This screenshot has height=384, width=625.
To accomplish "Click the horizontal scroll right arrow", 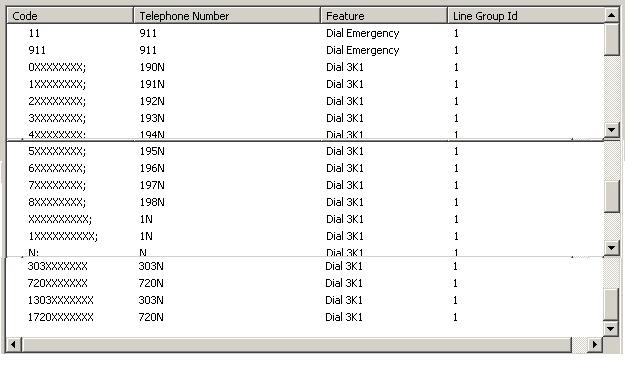I will pyautogui.click(x=595, y=345).
